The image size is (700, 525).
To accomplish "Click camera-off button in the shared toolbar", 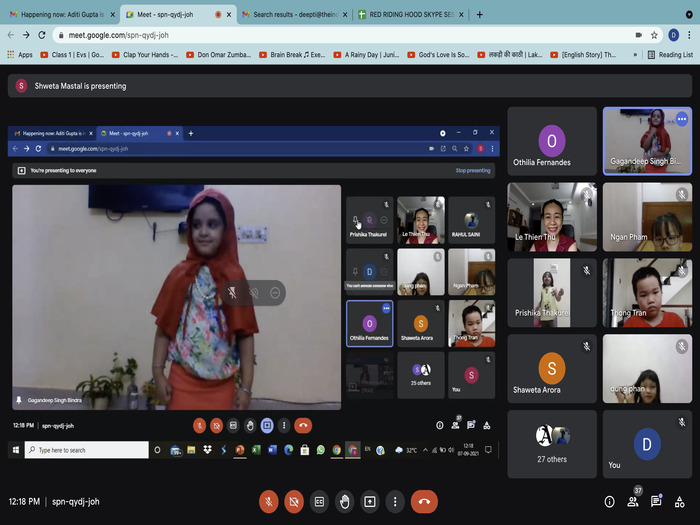I will click(217, 425).
